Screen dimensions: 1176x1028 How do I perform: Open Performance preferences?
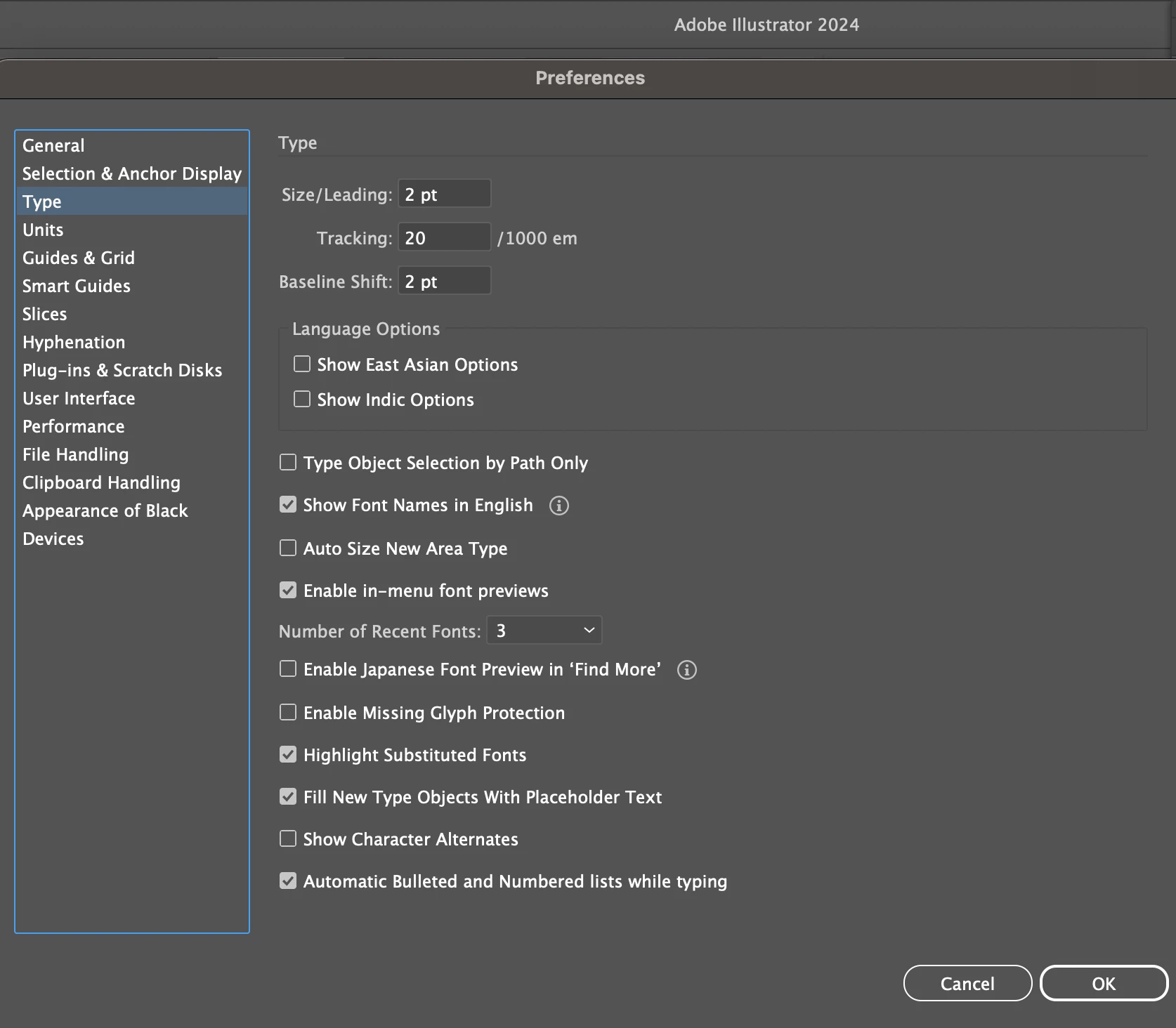click(x=132, y=426)
